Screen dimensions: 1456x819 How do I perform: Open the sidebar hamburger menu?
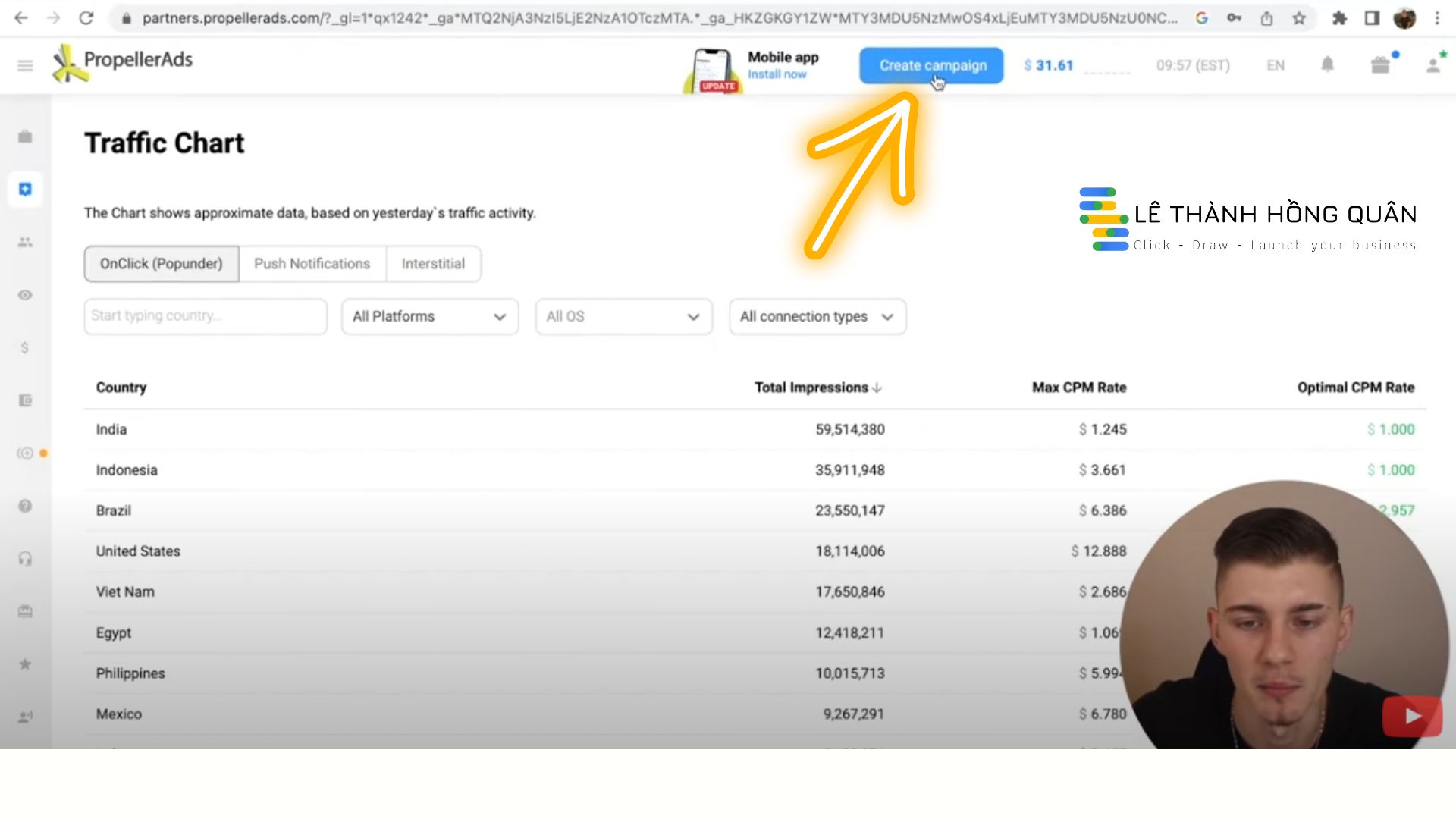[x=25, y=65]
